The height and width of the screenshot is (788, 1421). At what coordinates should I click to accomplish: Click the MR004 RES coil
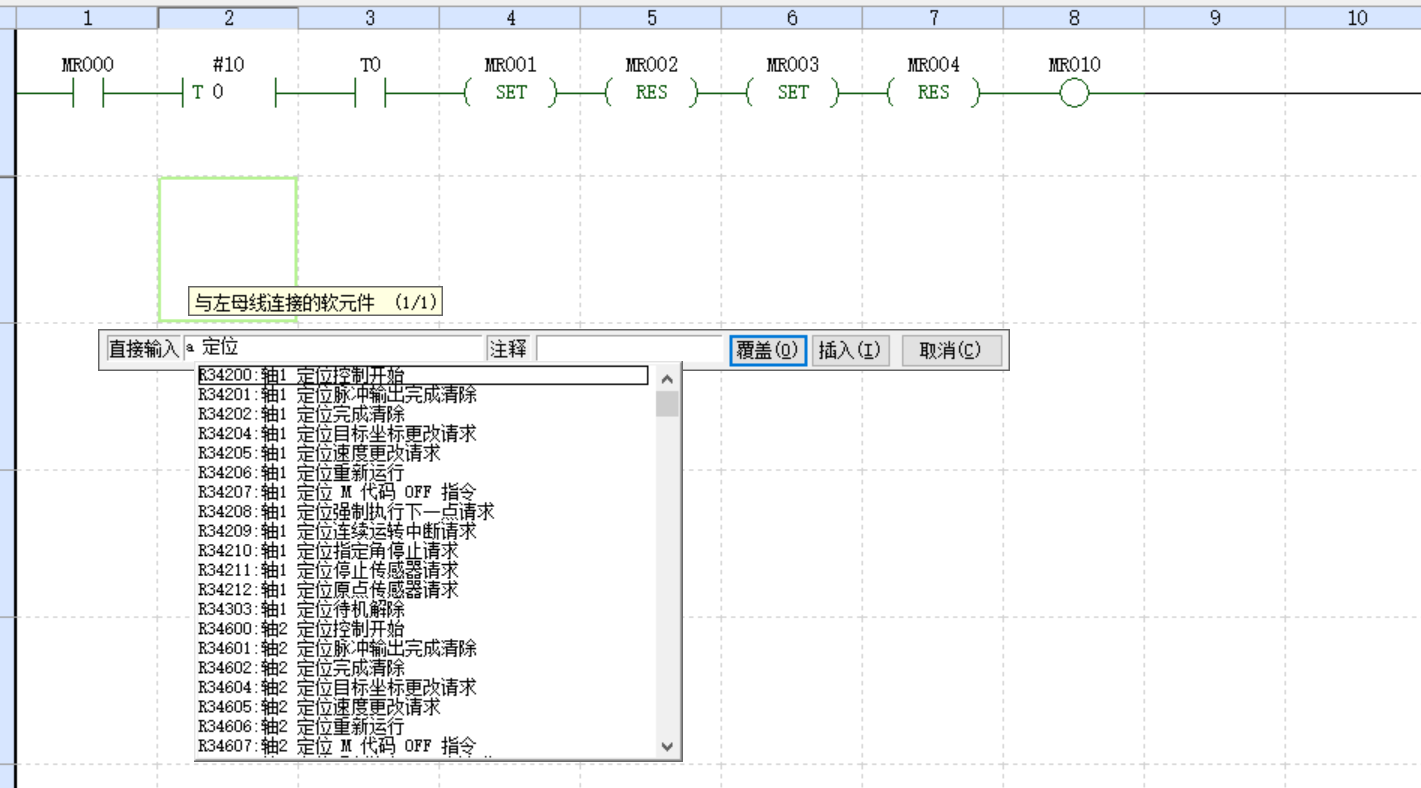[934, 93]
